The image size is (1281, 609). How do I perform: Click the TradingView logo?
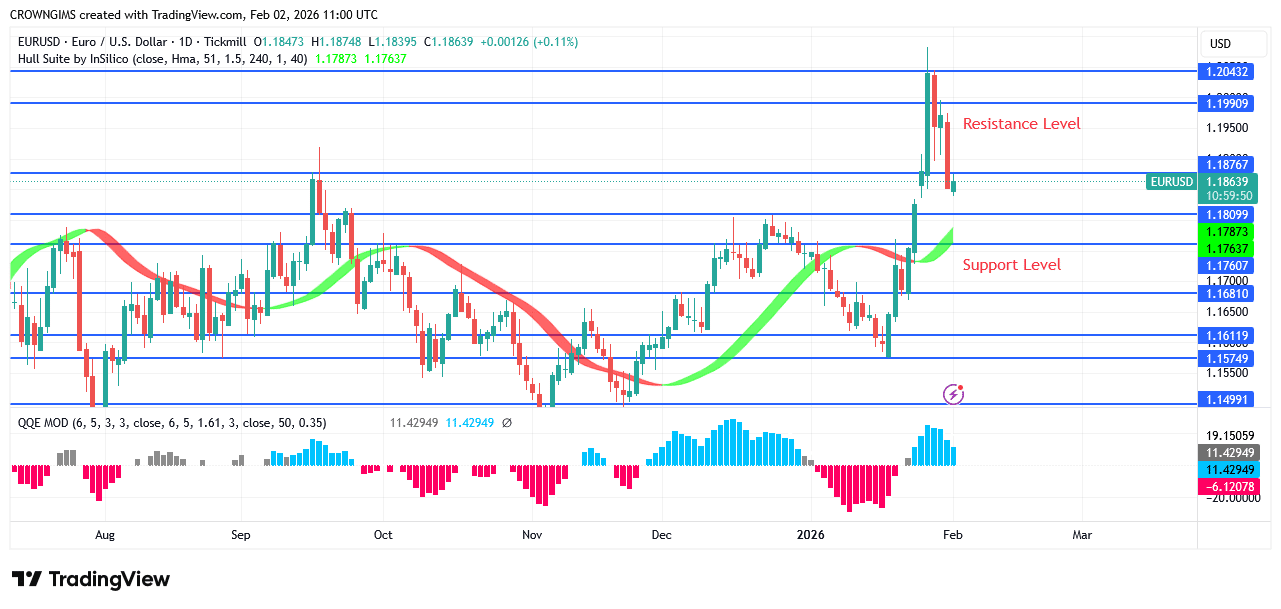click(90, 580)
